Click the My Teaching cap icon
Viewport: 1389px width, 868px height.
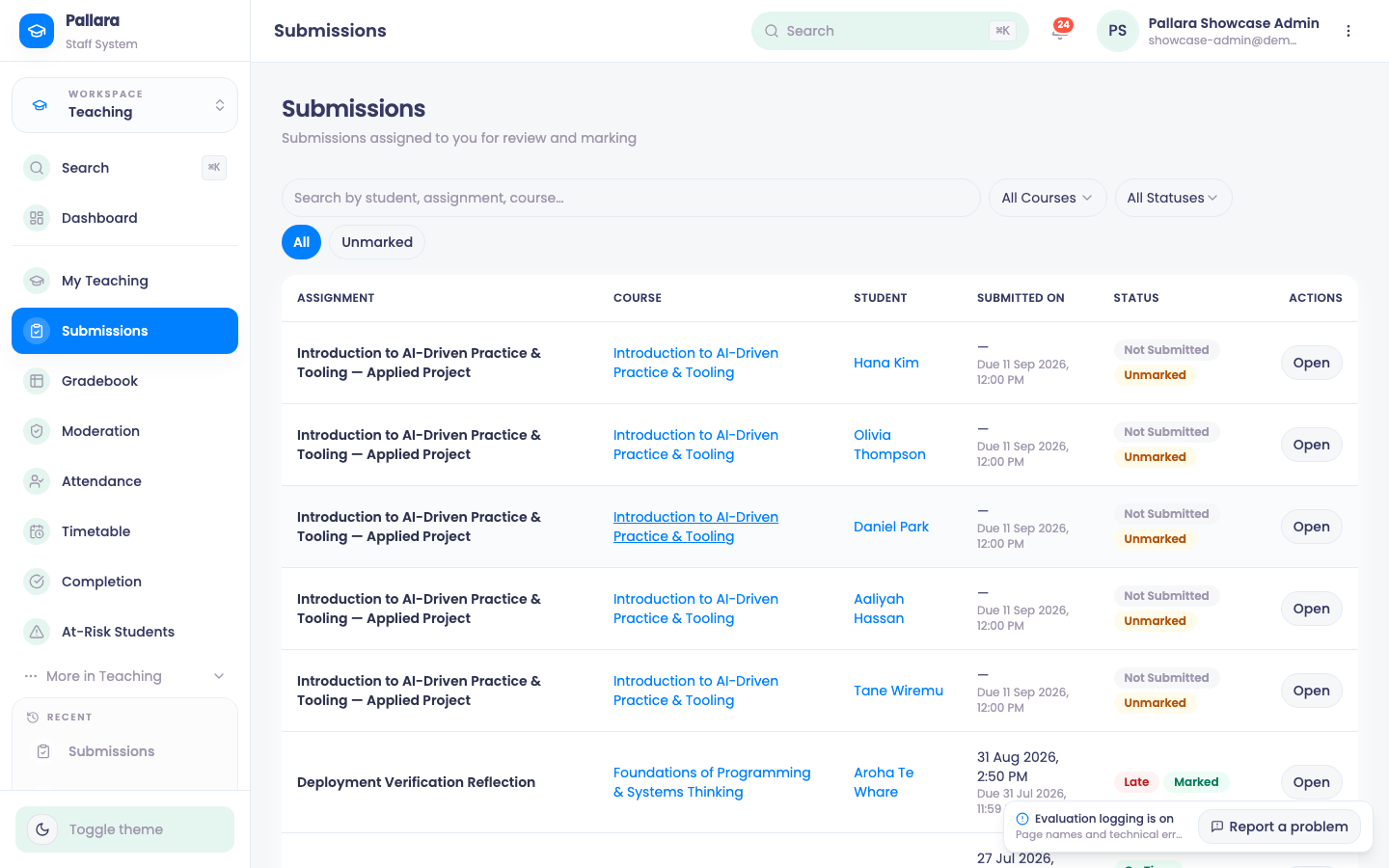click(37, 281)
